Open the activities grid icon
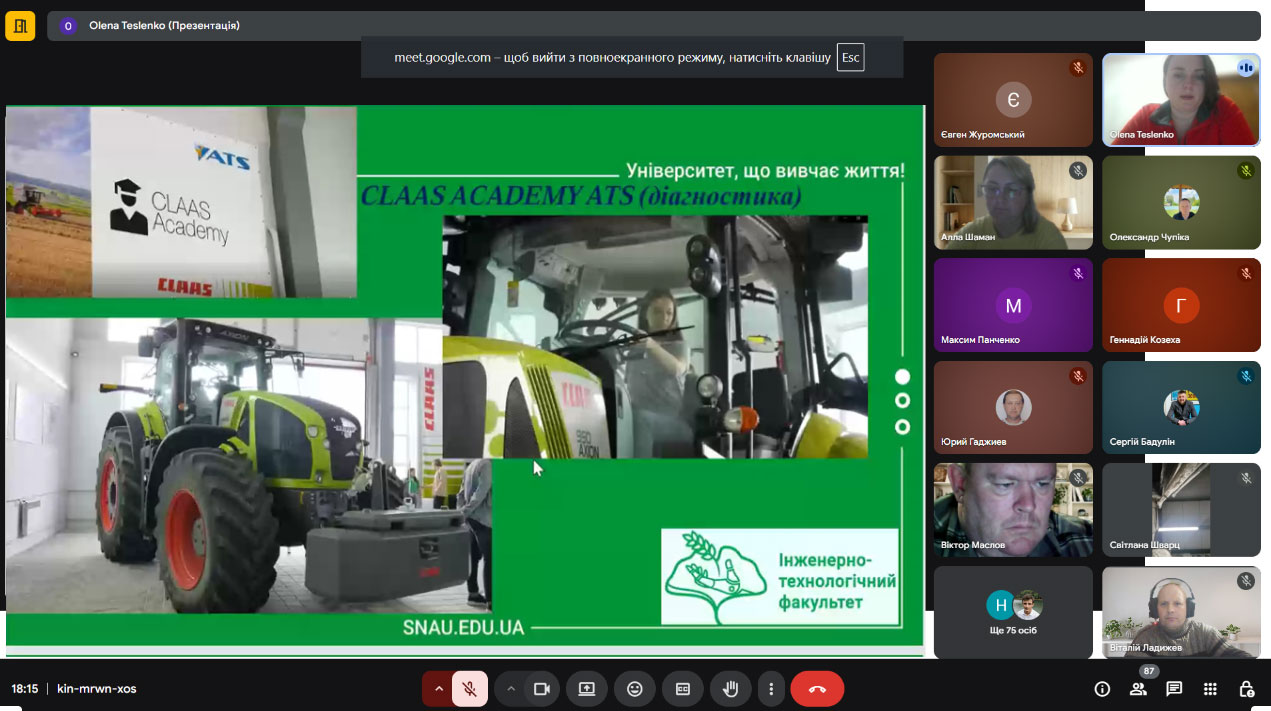1271x711 pixels. pyautogui.click(x=1210, y=689)
